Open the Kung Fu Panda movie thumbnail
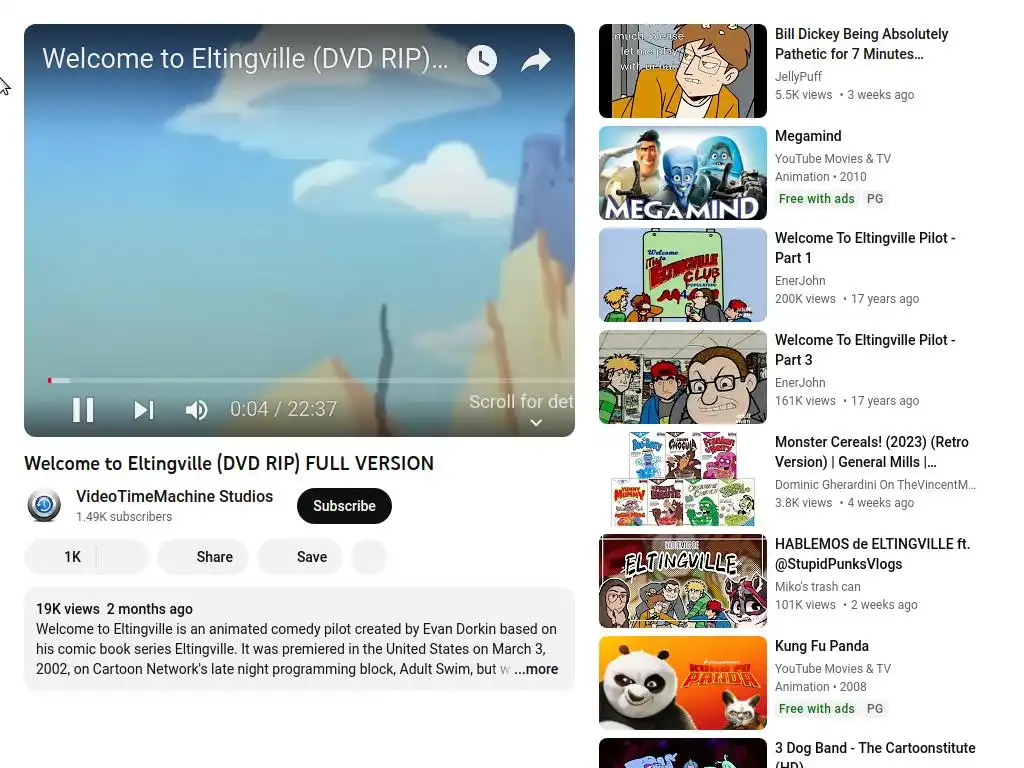The height and width of the screenshot is (768, 1024). pyautogui.click(x=682, y=682)
